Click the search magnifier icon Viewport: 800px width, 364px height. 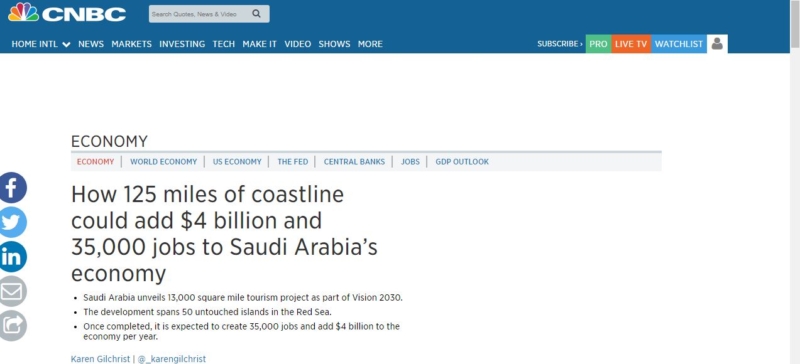(257, 14)
